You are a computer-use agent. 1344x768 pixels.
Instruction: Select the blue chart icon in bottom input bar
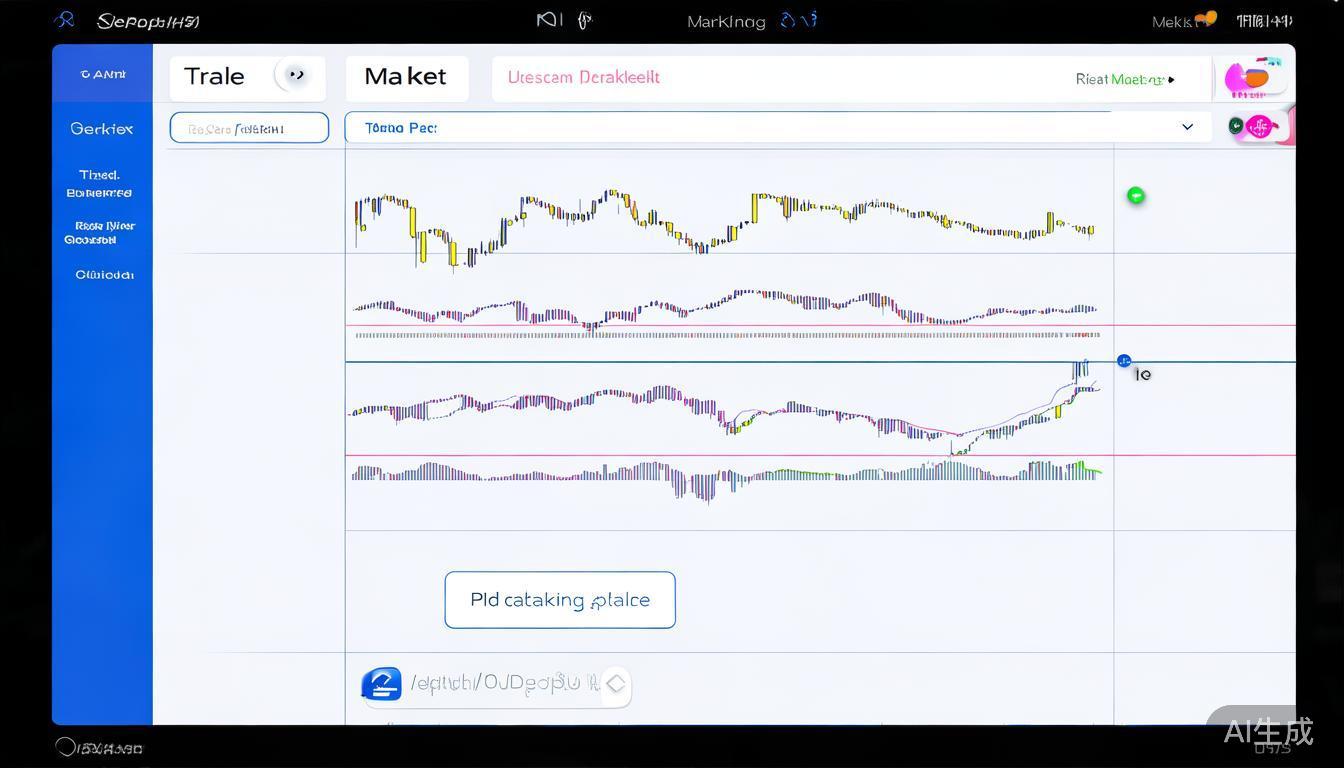pos(381,683)
